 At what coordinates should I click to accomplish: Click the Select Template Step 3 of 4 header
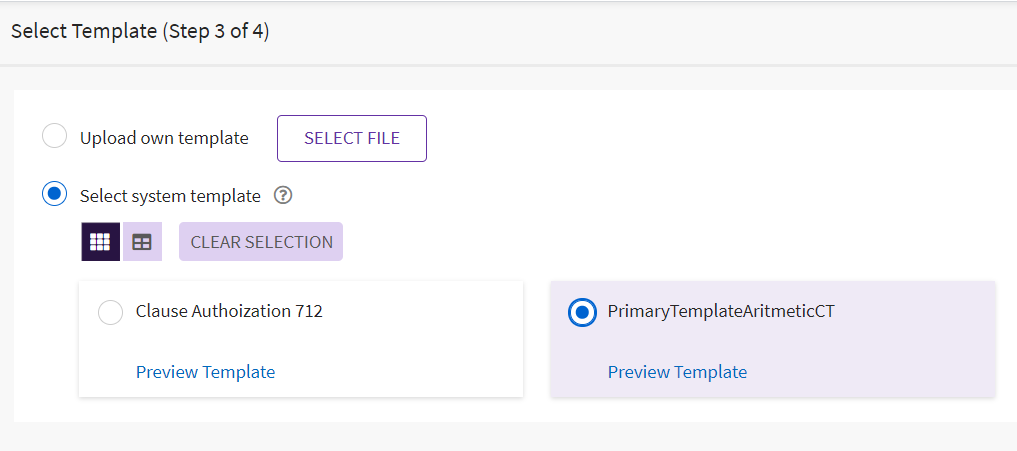click(140, 31)
